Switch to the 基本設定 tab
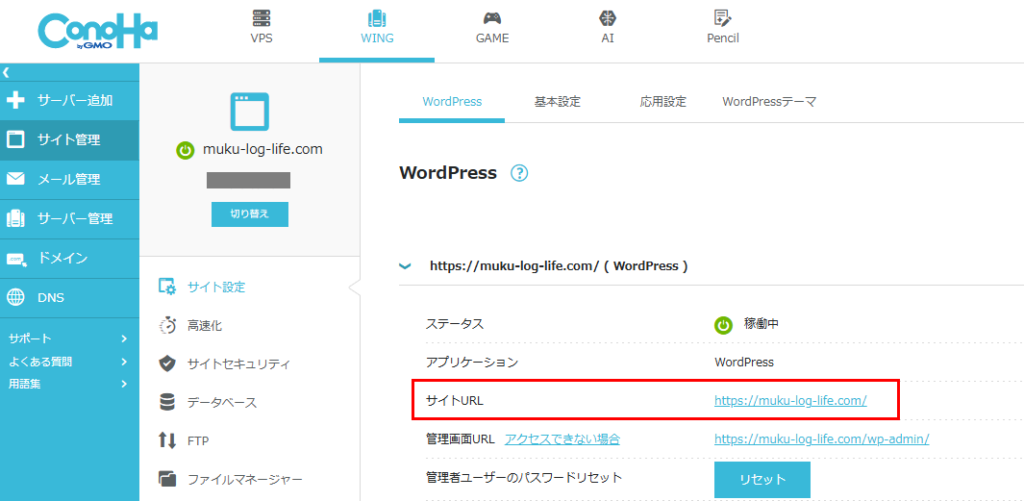Screen dimensions: 1024x501 [557, 102]
